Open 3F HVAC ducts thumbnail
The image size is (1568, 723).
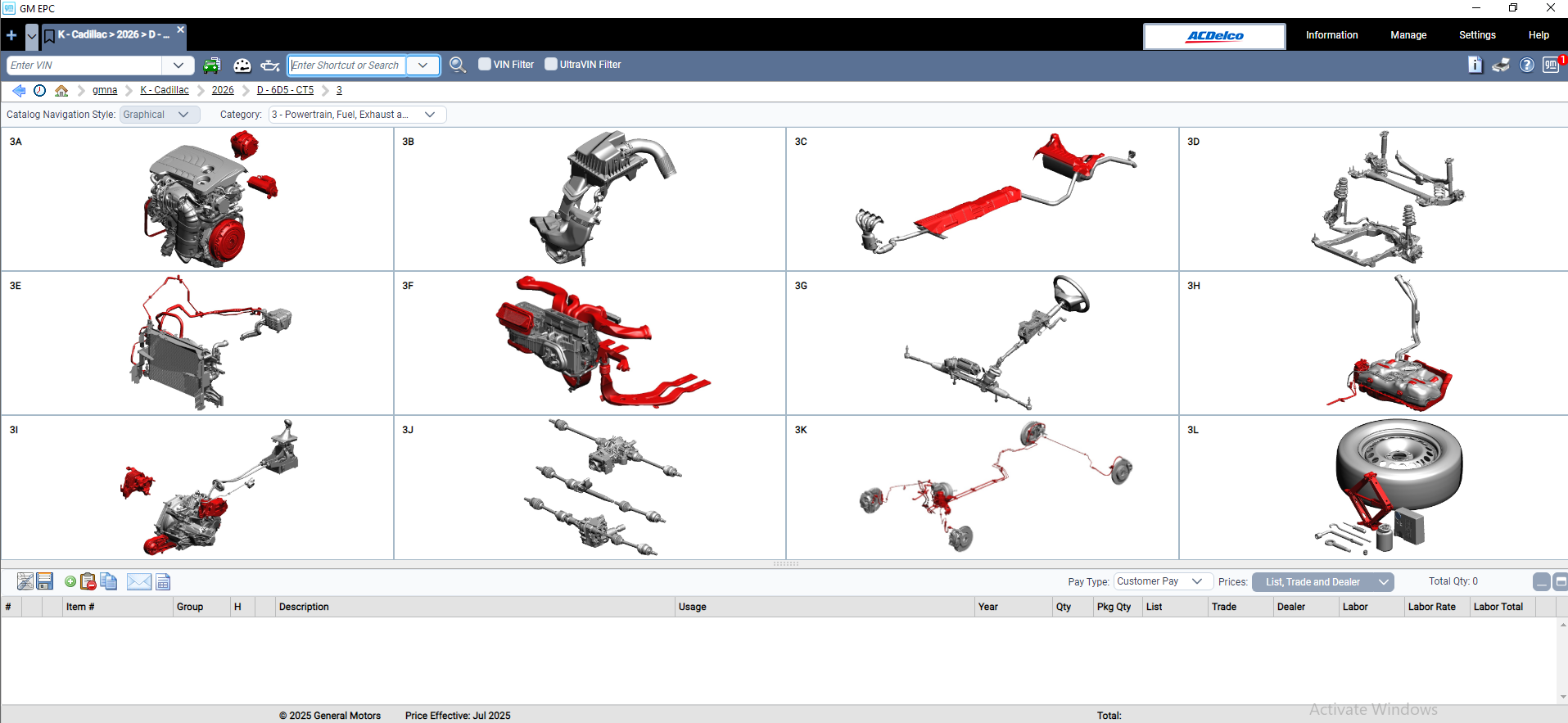[x=590, y=343]
